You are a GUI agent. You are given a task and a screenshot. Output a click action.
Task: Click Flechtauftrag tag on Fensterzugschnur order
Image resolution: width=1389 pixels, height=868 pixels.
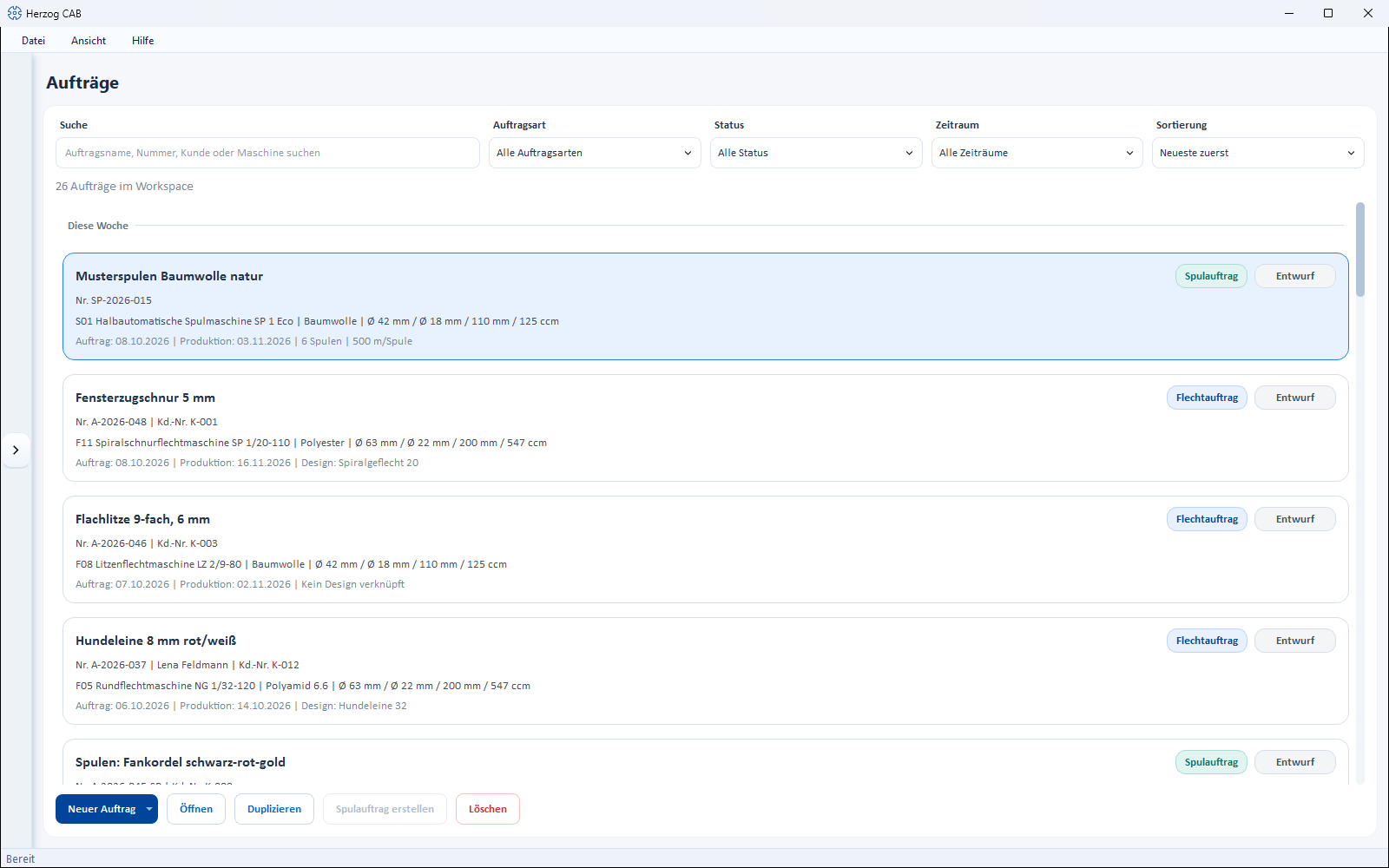1207,398
